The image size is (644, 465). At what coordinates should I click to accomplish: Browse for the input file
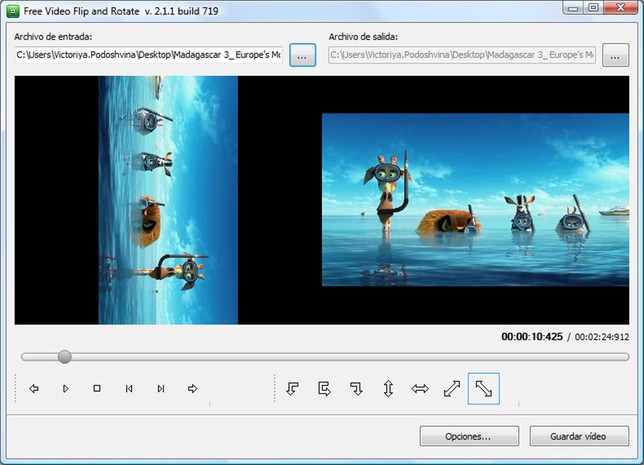pos(303,55)
